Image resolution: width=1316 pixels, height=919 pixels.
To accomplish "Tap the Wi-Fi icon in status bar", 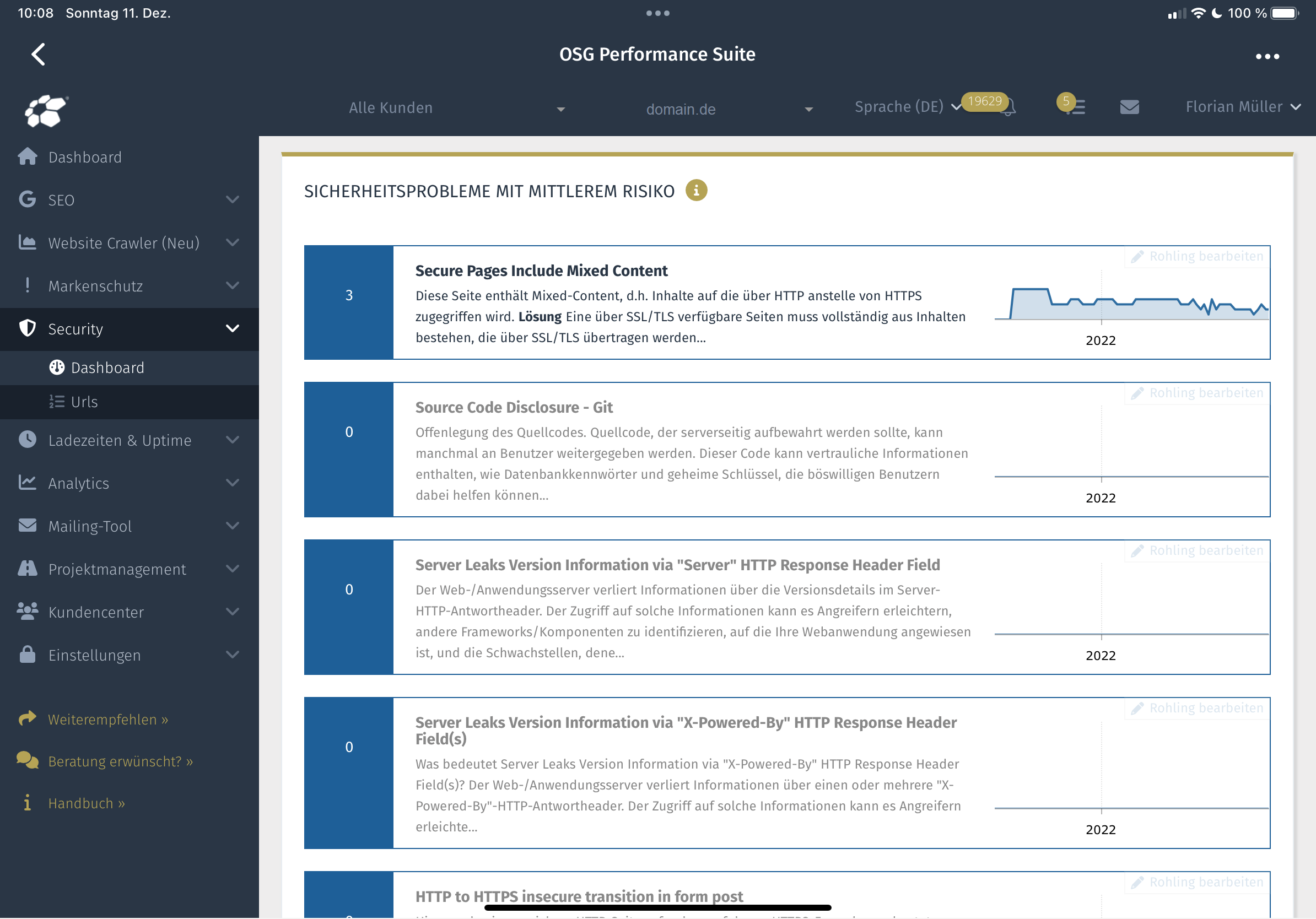I will click(1198, 13).
